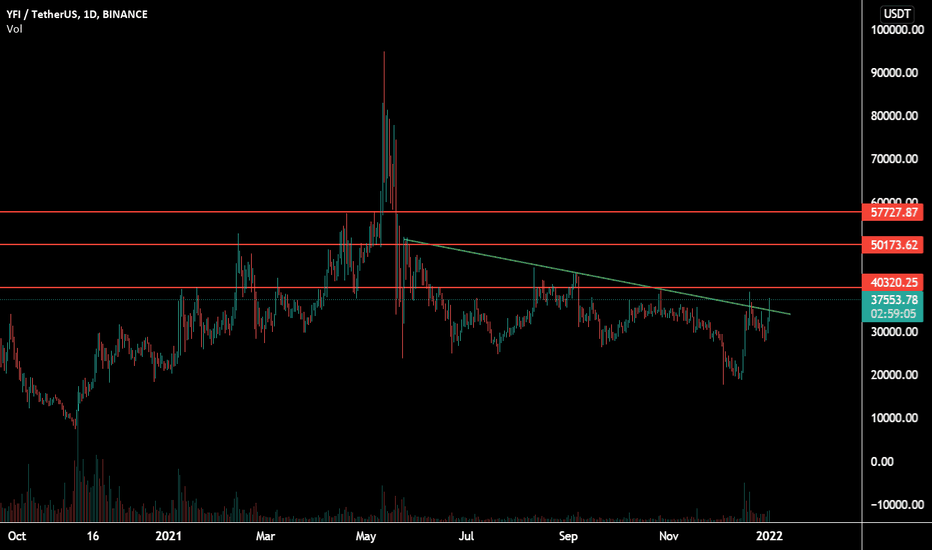Image resolution: width=932 pixels, height=550 pixels.
Task: Click the Mar date axis label
Action: pos(265,536)
